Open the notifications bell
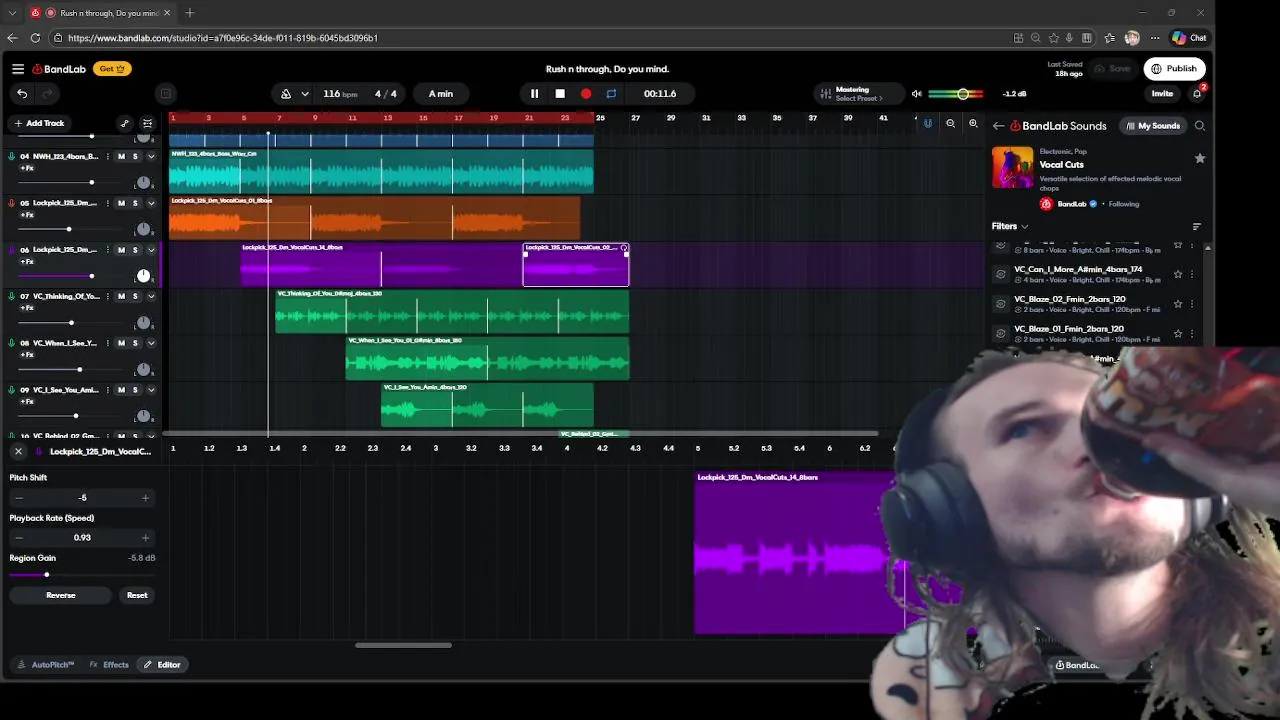This screenshot has width=1280, height=720. pos(1197,94)
